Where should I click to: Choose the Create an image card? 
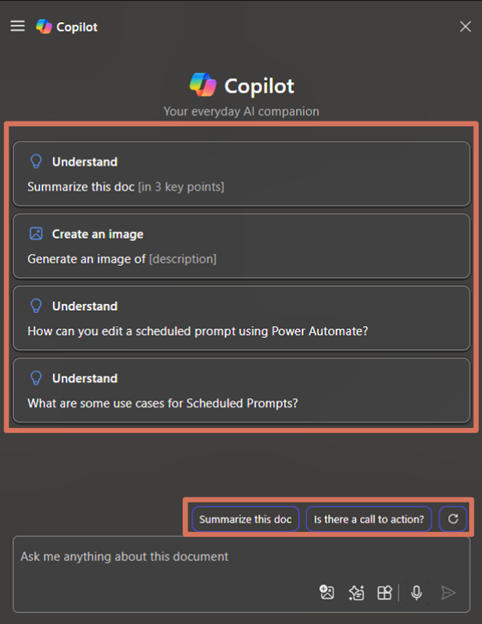[242, 246]
